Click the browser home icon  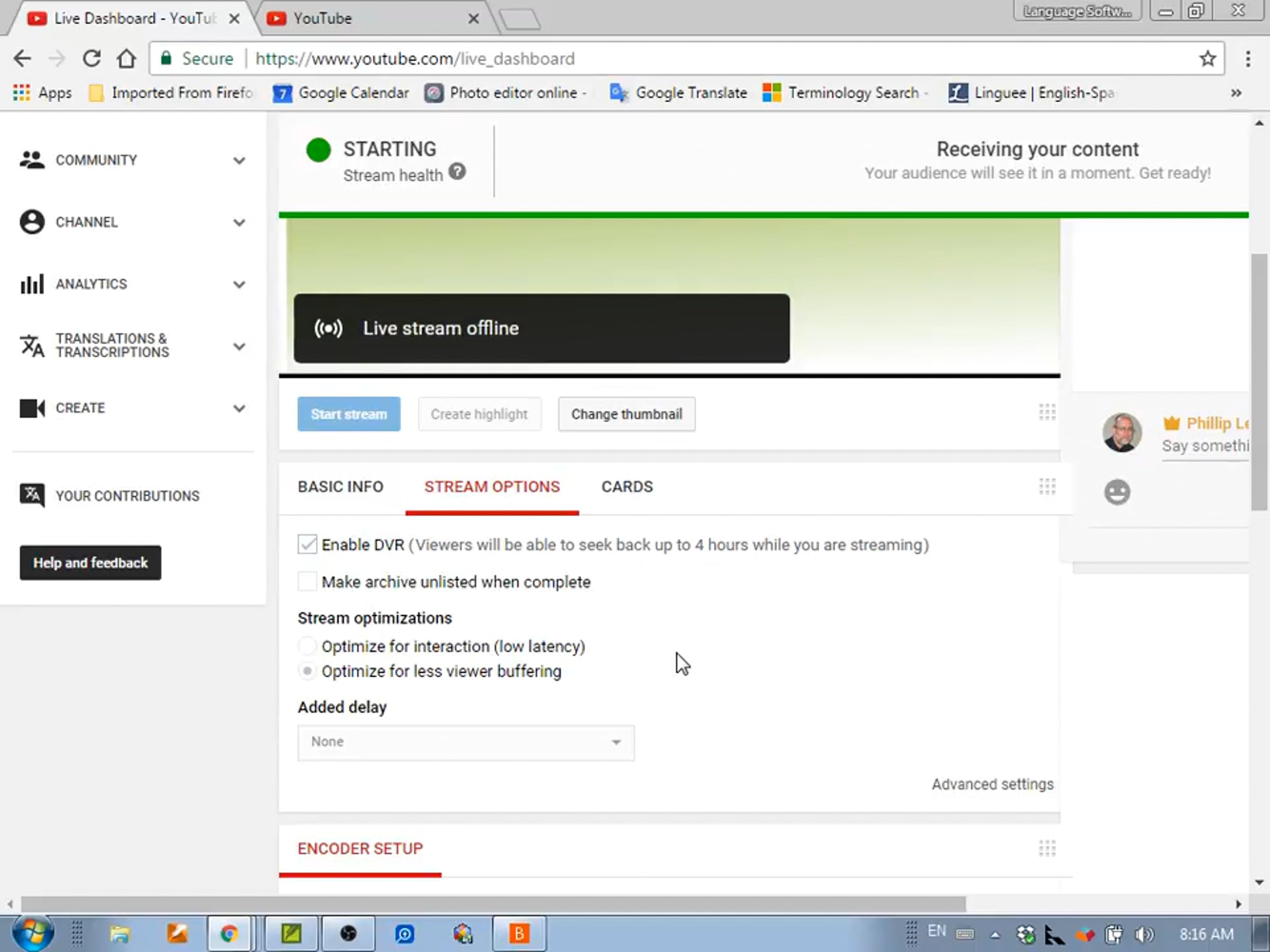coord(126,59)
